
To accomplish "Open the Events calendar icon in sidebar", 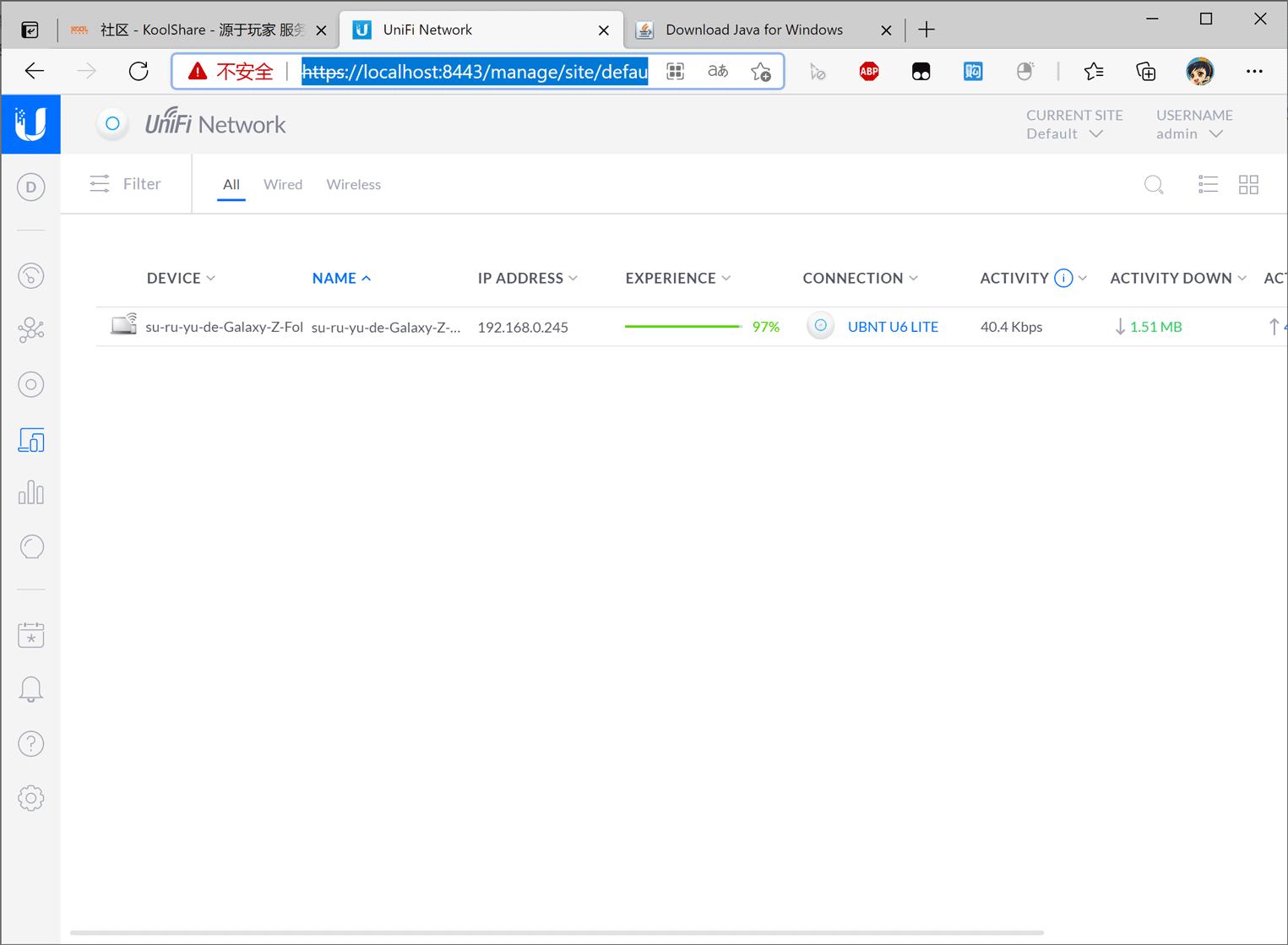I will (x=31, y=635).
